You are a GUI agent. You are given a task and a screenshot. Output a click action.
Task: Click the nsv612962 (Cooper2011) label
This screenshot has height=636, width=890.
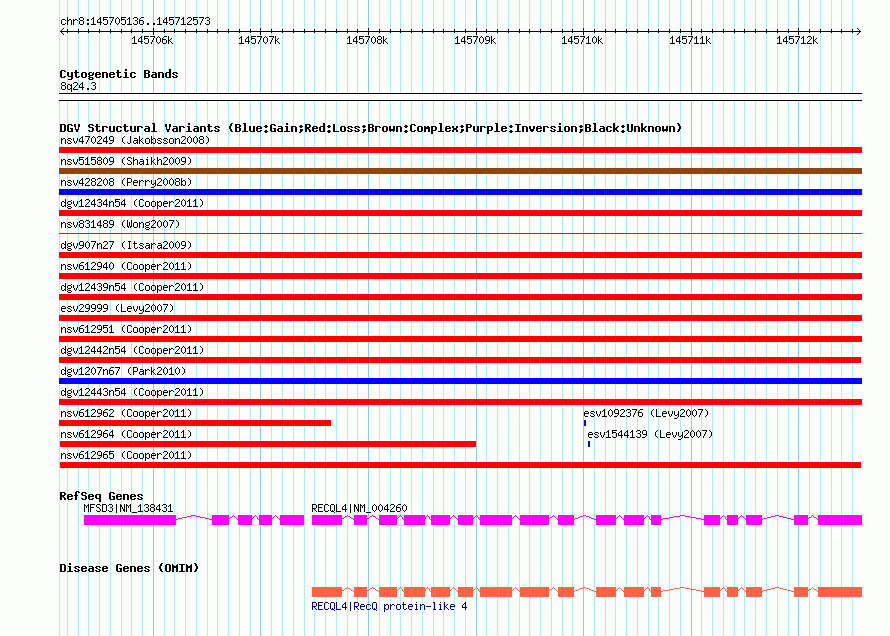tap(126, 413)
